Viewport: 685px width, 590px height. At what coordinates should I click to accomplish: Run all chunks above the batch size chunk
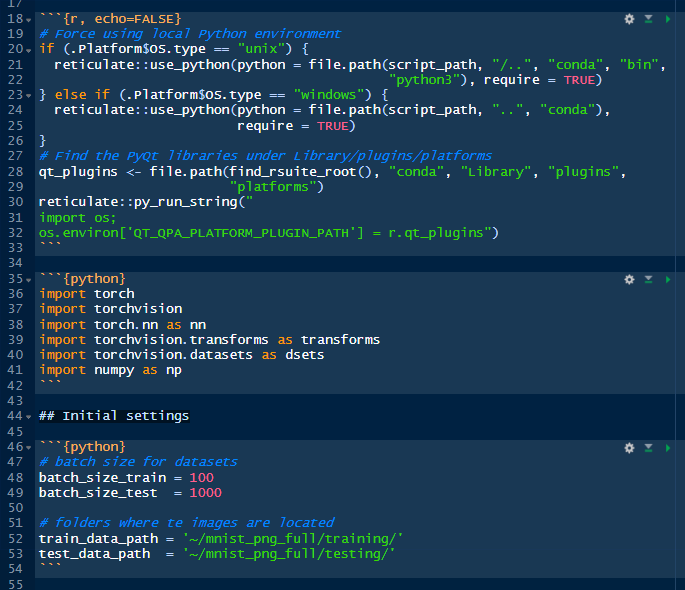coord(648,448)
